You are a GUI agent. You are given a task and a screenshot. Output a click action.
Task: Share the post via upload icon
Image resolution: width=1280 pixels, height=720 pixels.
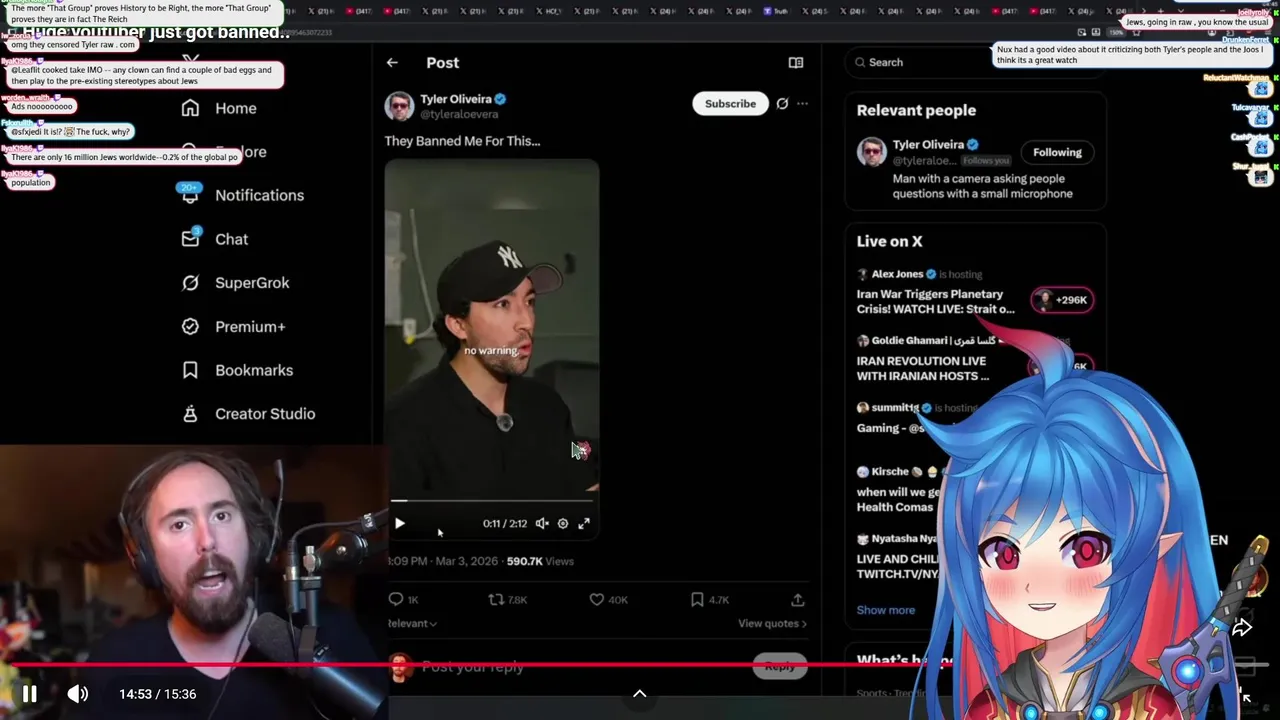(798, 599)
